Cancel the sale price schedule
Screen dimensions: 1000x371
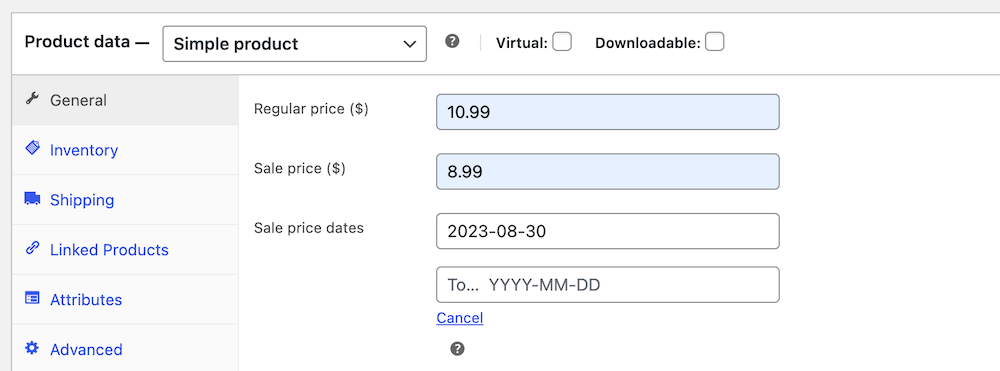[460, 317]
